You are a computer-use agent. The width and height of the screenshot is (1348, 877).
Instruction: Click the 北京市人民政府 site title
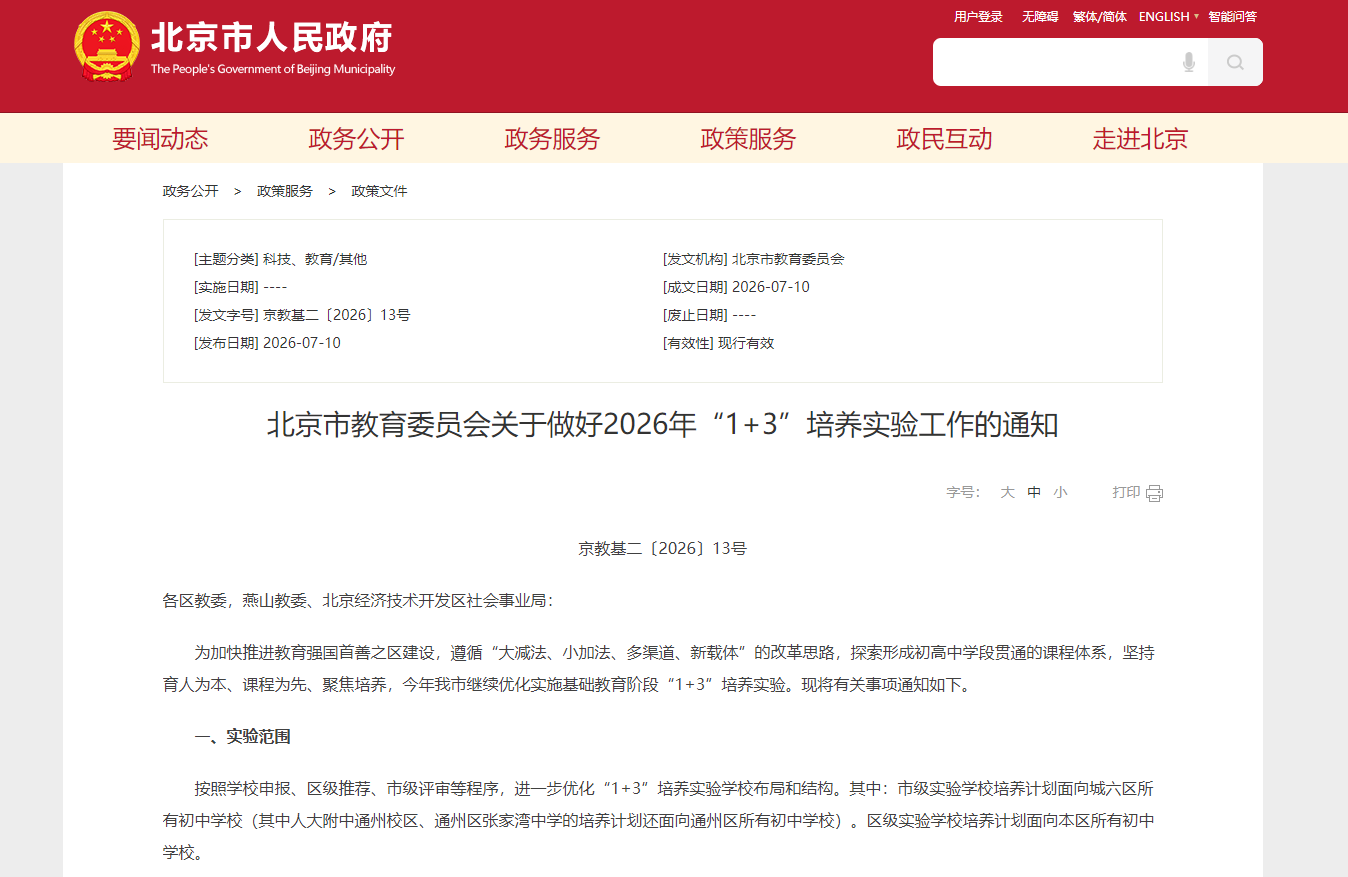coord(271,37)
